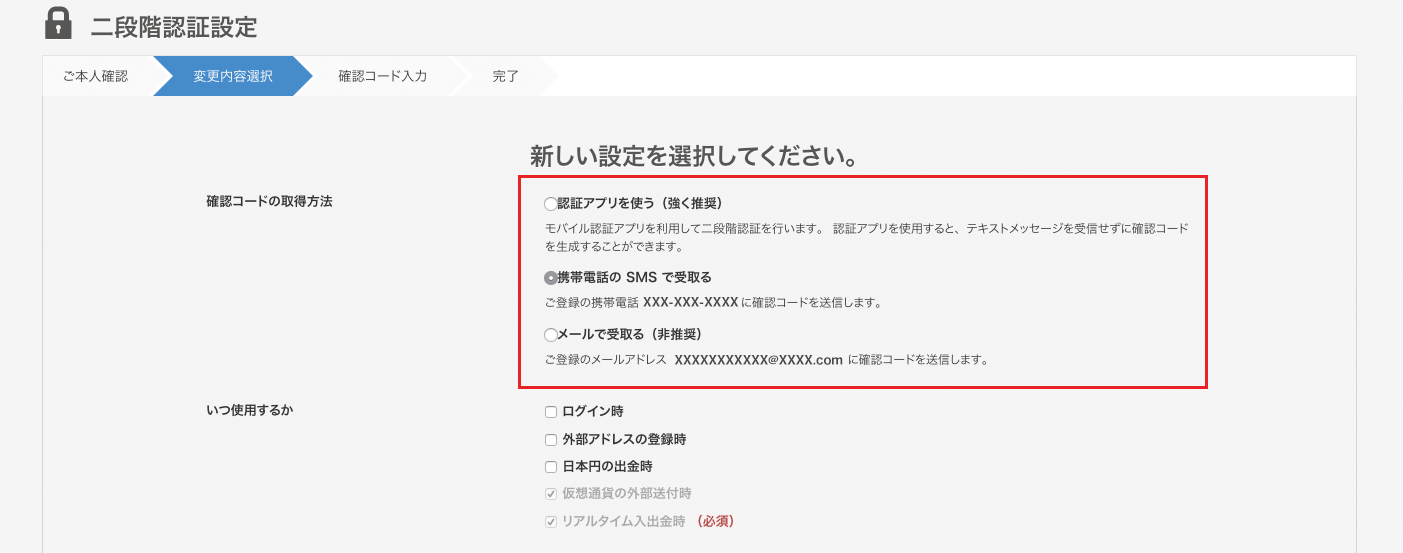Check the 日本円の出金時 checkbox
The width and height of the screenshot is (1403, 553).
pyautogui.click(x=550, y=466)
